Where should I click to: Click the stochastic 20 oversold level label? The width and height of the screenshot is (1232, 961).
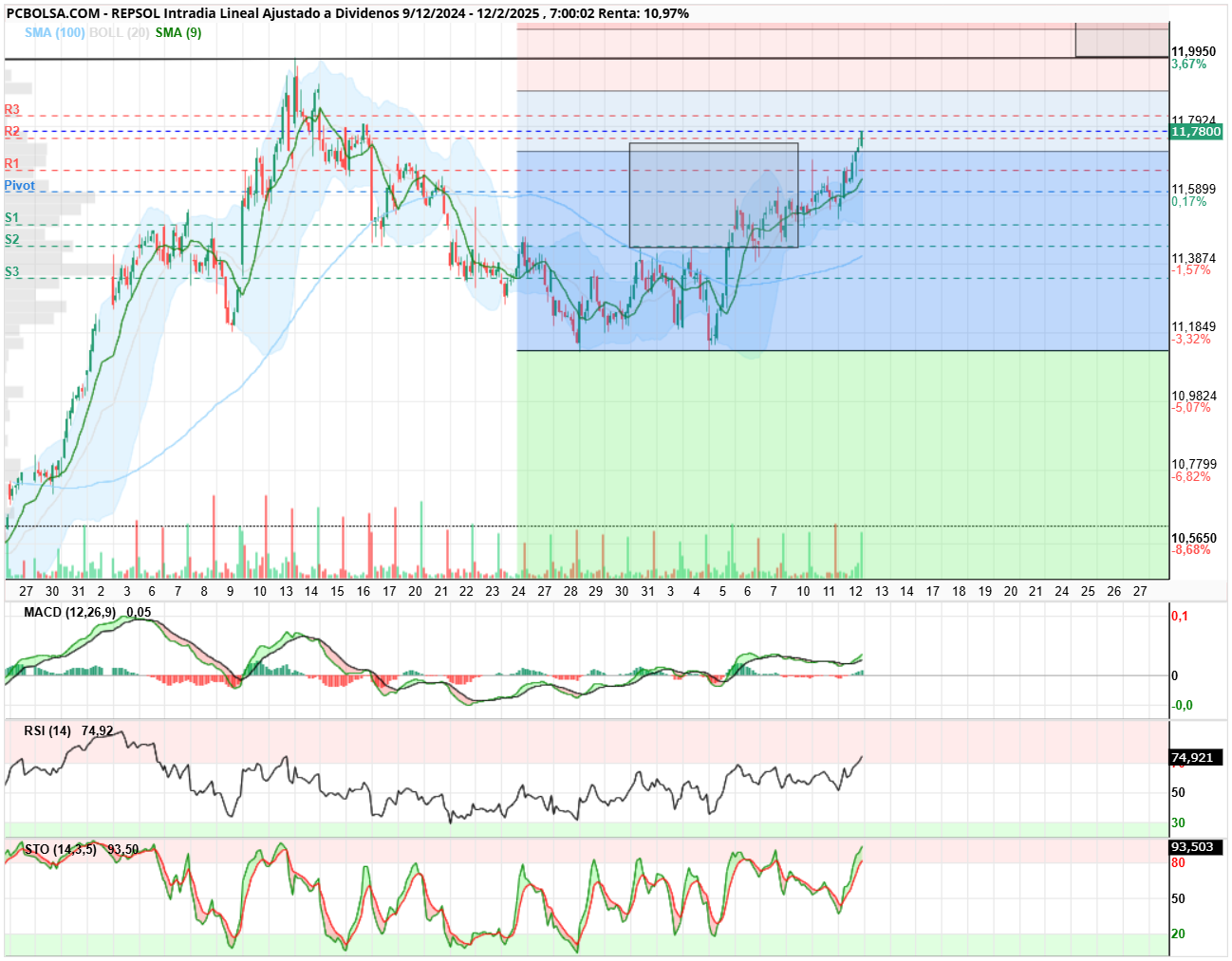point(1178,934)
